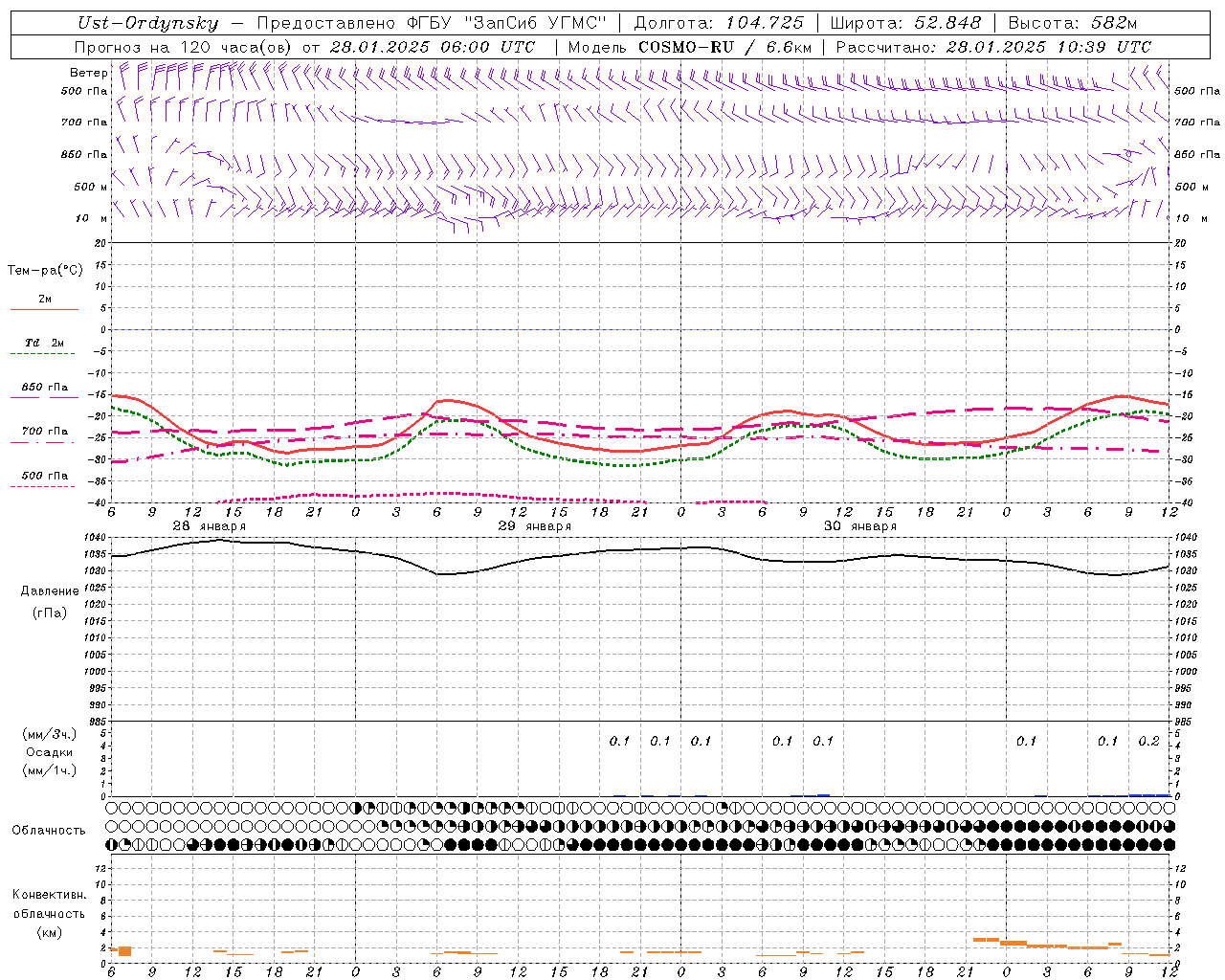Click the ФГБУ "ЗапСиб УГМС" provider text
This screenshot has width=1225, height=980.
point(507,23)
